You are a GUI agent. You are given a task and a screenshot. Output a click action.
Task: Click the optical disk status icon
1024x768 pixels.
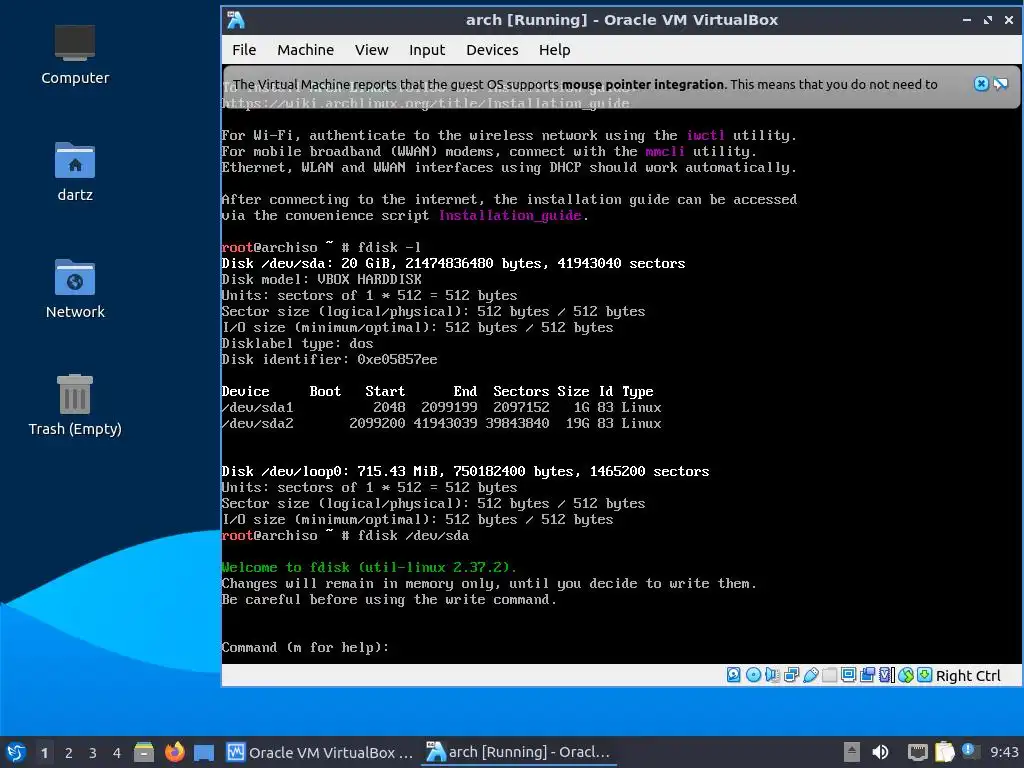(753, 675)
